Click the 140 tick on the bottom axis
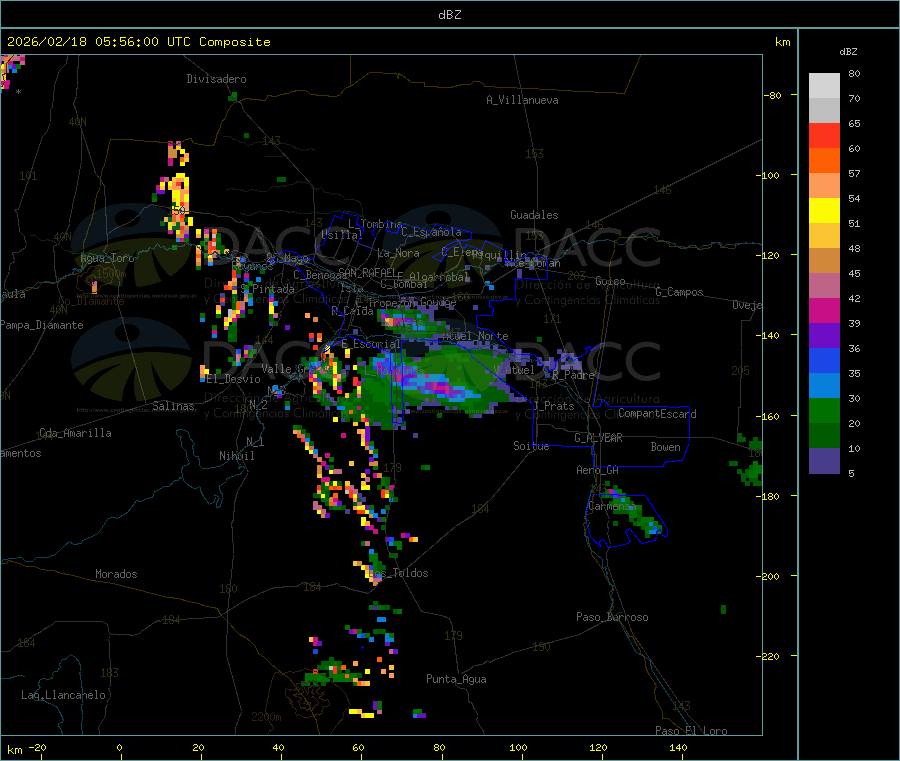900x761 pixels. [x=678, y=747]
